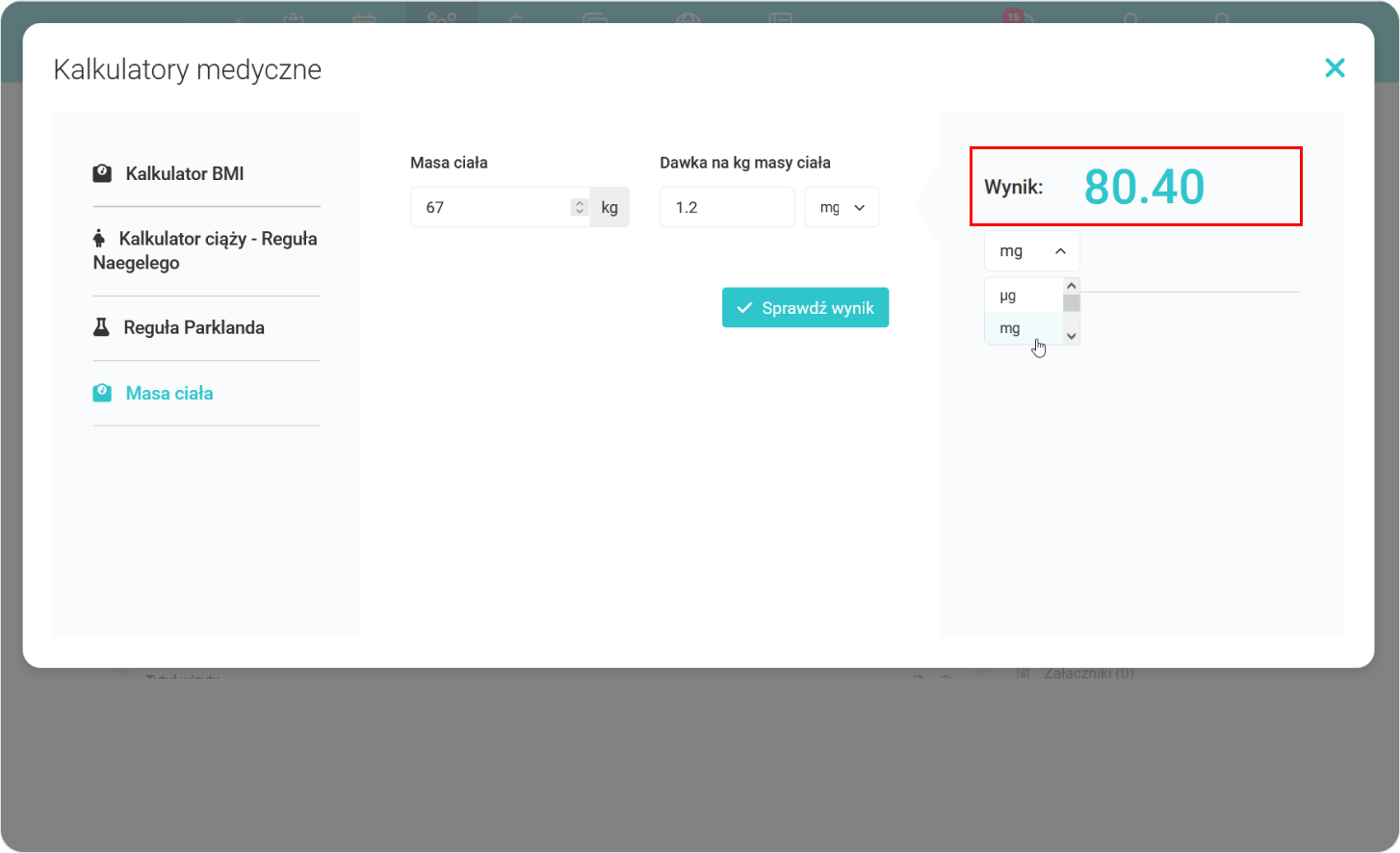
Task: Open the dose unit mg dropdown
Action: pos(842,207)
